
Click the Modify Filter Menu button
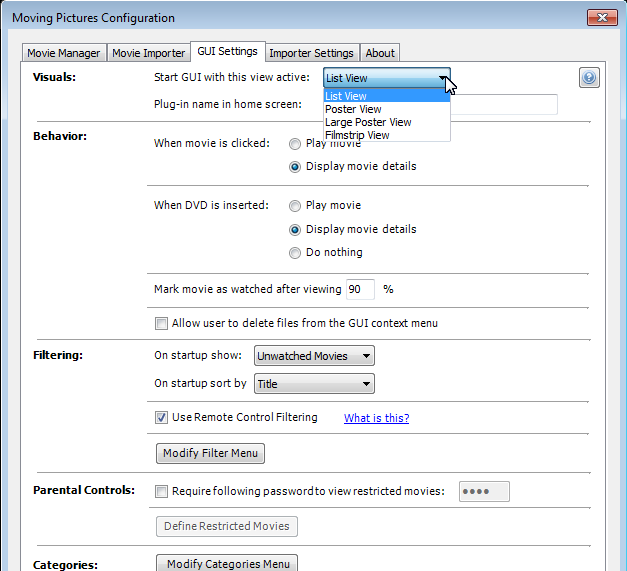(x=210, y=453)
